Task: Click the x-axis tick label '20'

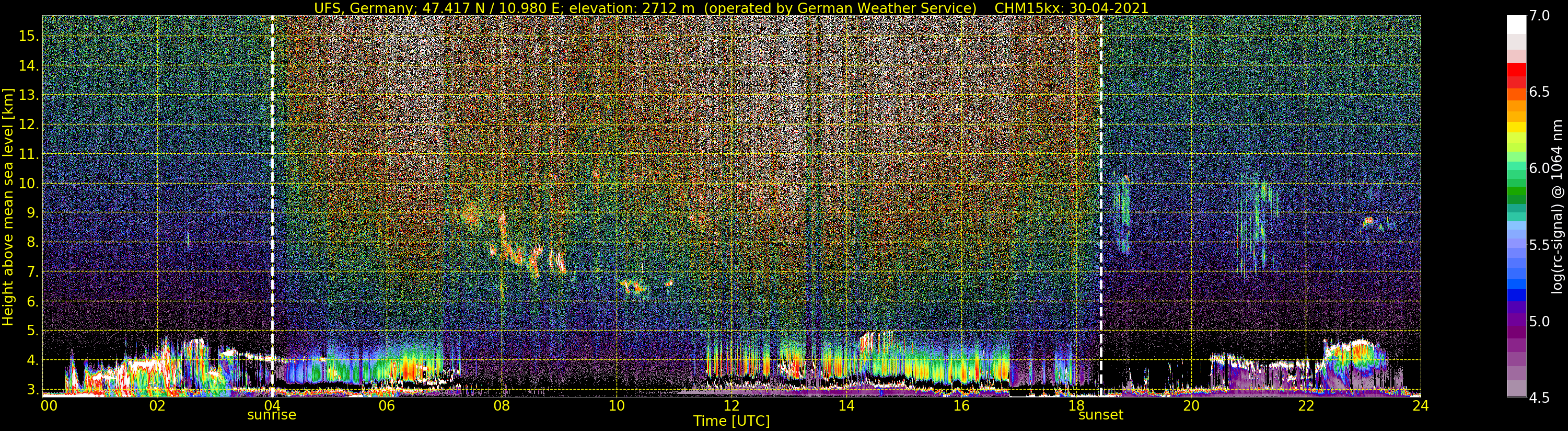Action: tap(1191, 406)
